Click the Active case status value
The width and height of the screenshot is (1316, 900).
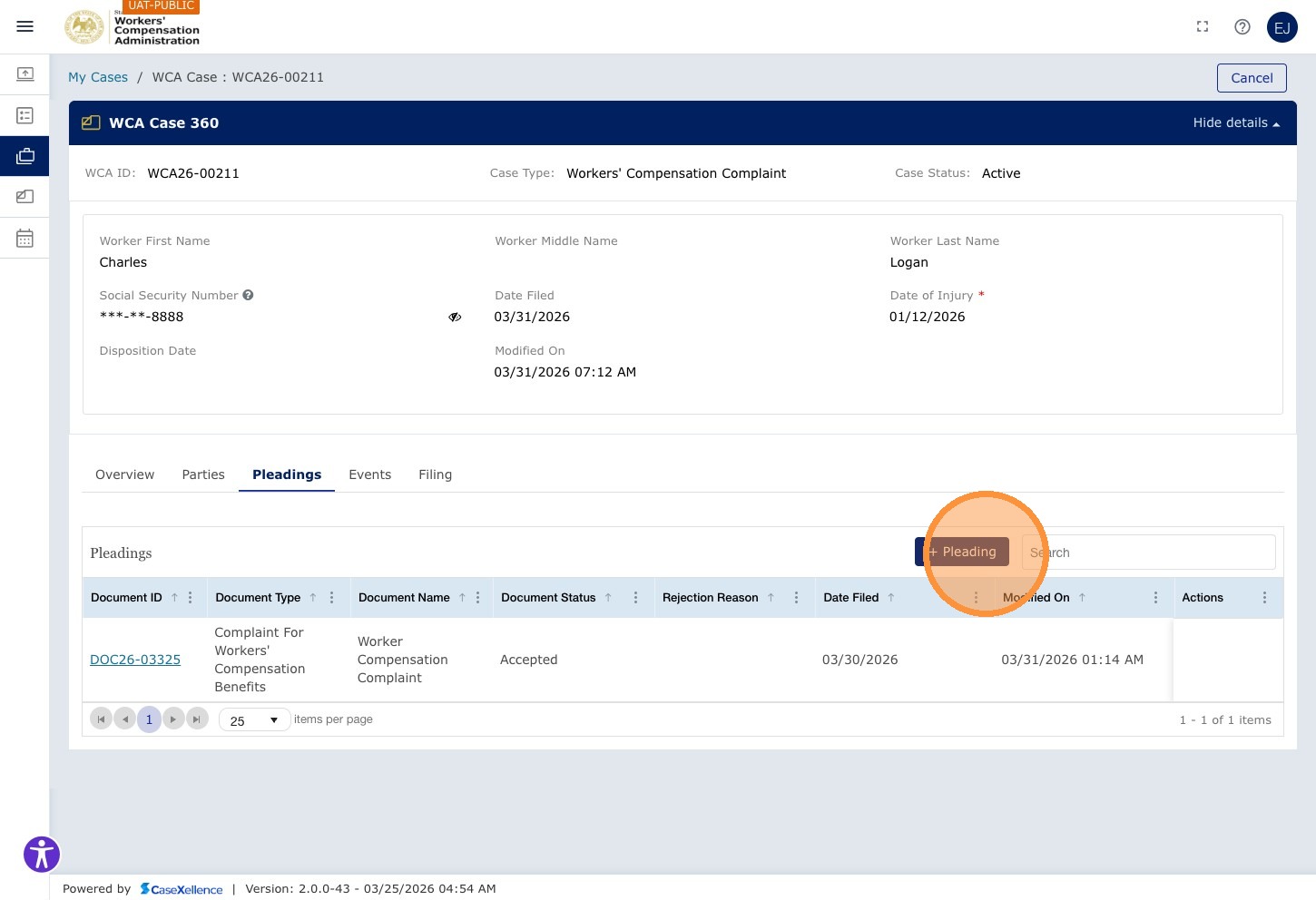1001,173
